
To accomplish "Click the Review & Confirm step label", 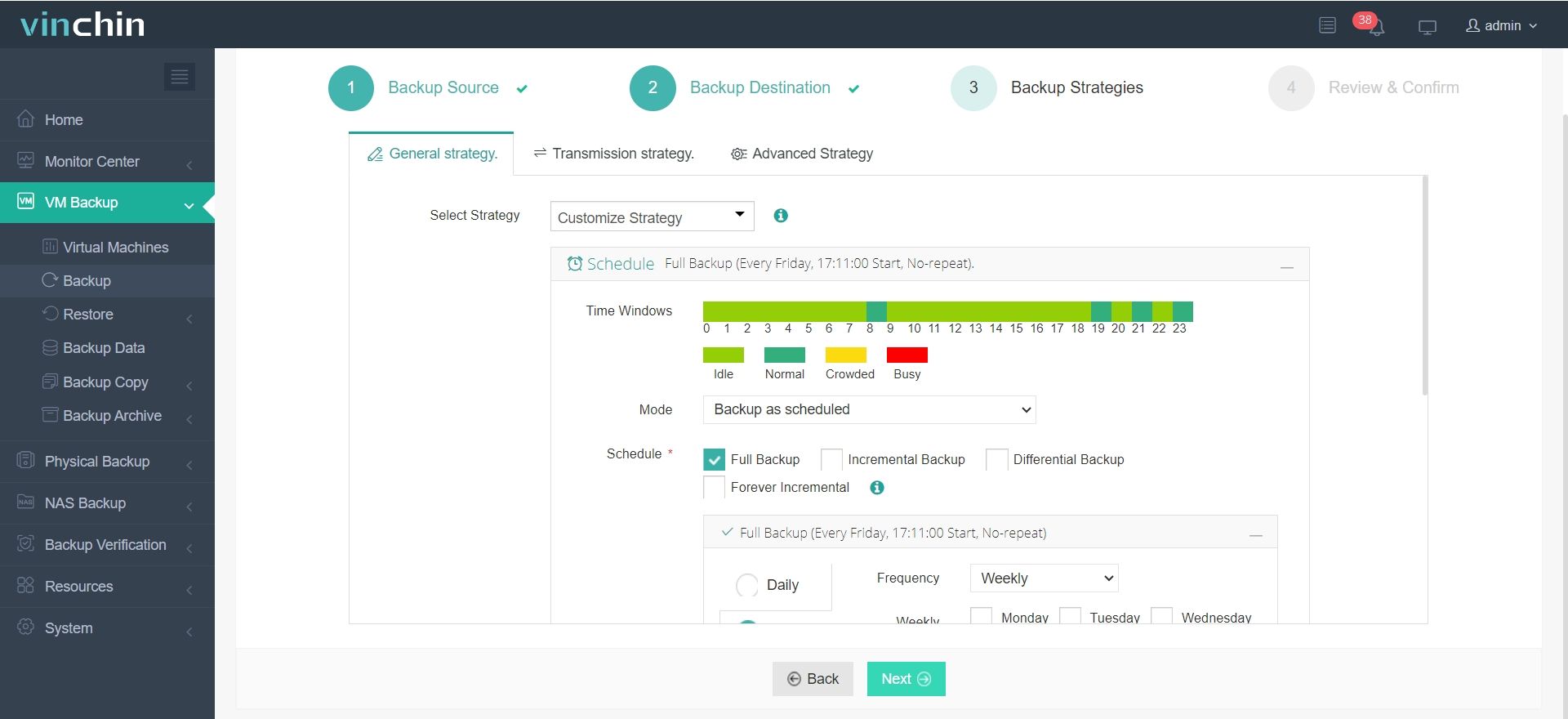I will pos(1393,87).
